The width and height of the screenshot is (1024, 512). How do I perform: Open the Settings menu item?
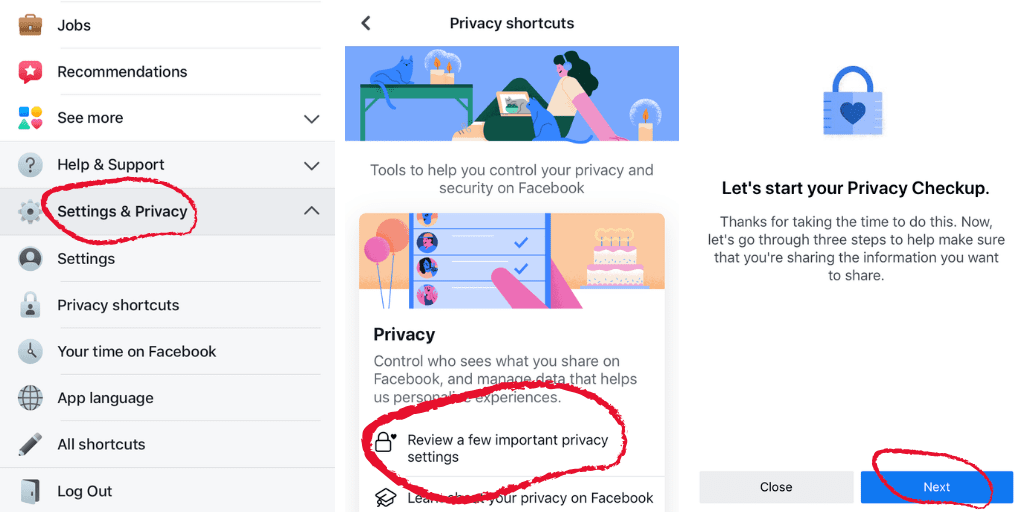(x=86, y=259)
